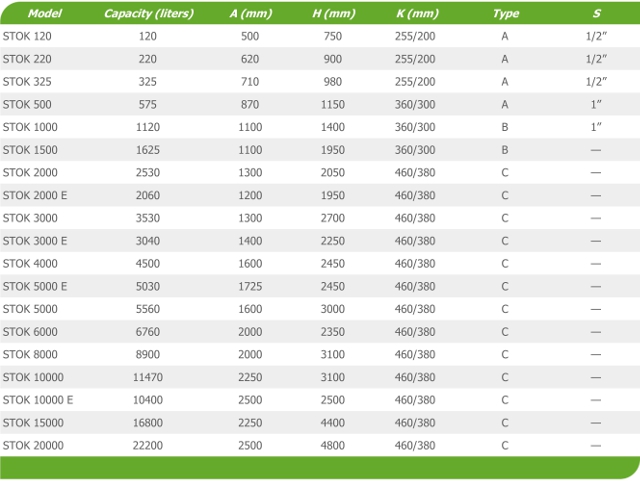The image size is (640, 481).
Task: Click capacity value 1120 for STOK 1000
Action: click(x=148, y=127)
